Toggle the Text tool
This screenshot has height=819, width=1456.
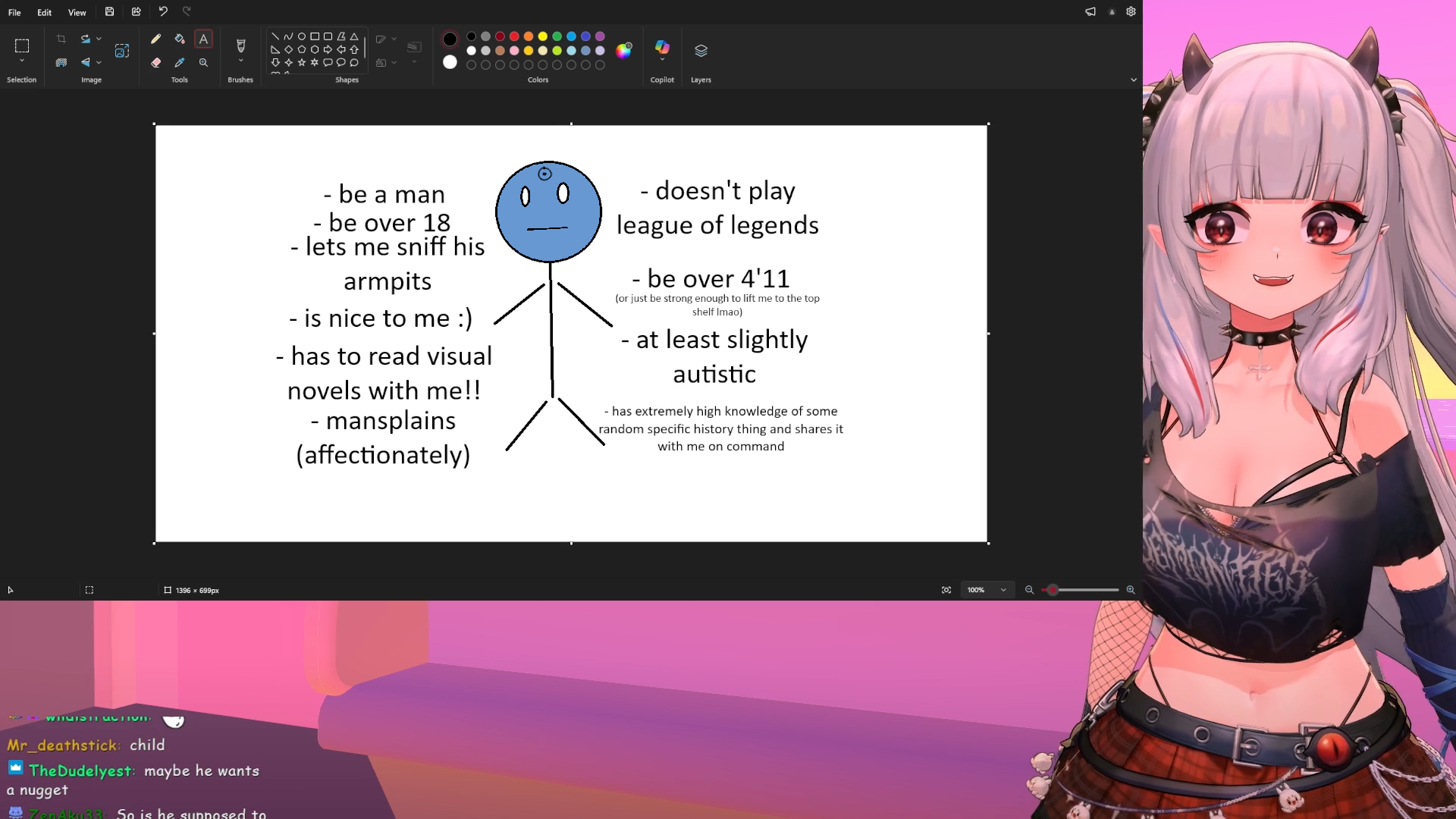[x=203, y=39]
